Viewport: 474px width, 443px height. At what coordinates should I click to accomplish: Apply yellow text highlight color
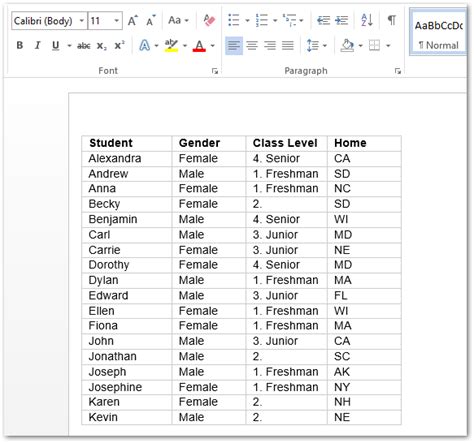coord(171,45)
